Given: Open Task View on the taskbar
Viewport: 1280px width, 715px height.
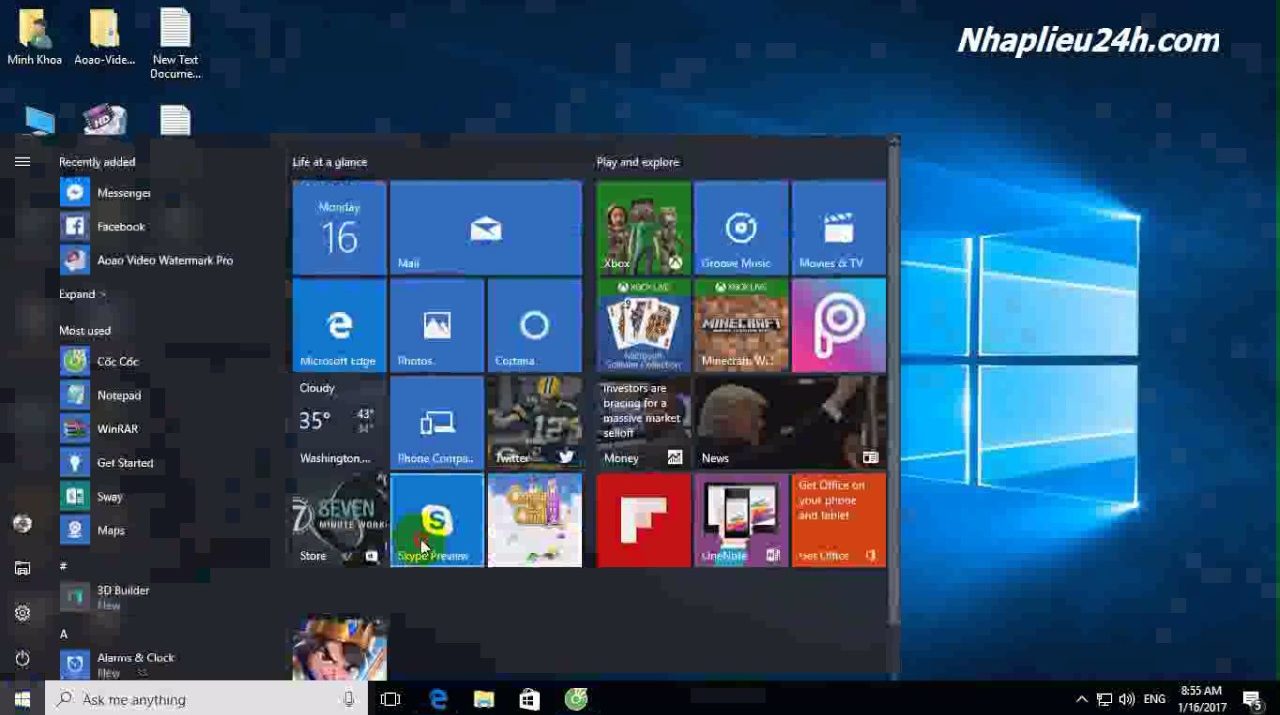Looking at the screenshot, I should (390, 699).
